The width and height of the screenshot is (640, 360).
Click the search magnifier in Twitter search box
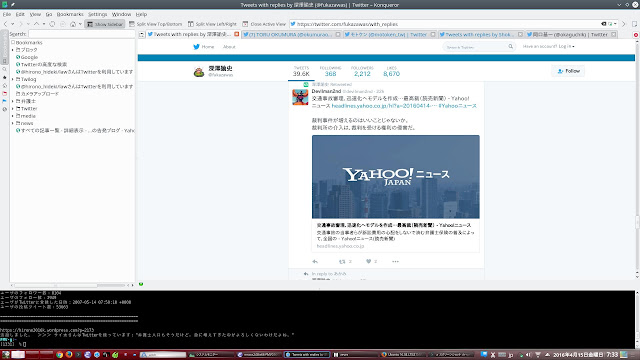pyautogui.click(x=511, y=47)
